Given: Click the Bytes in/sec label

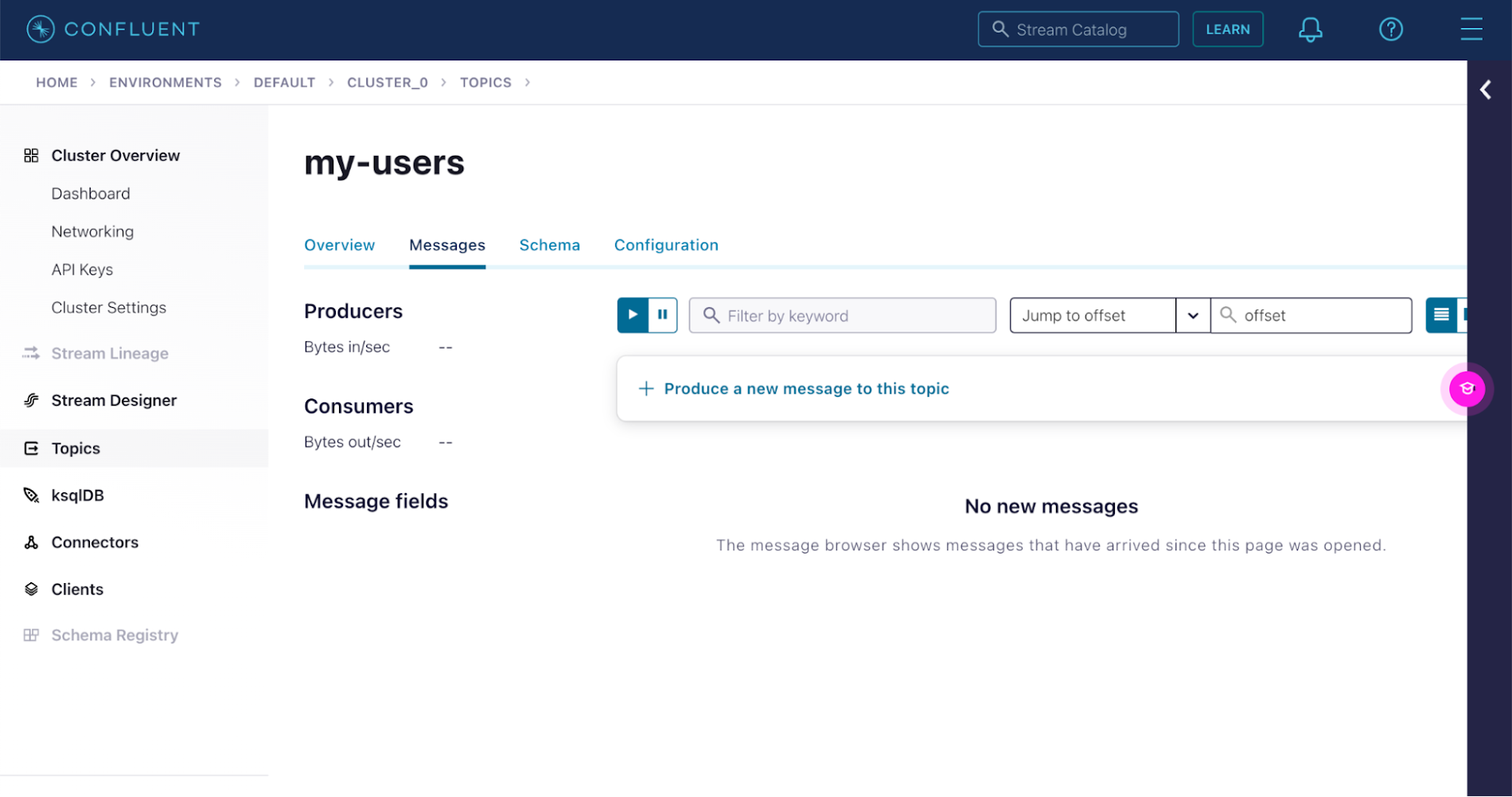Looking at the screenshot, I should (x=347, y=347).
